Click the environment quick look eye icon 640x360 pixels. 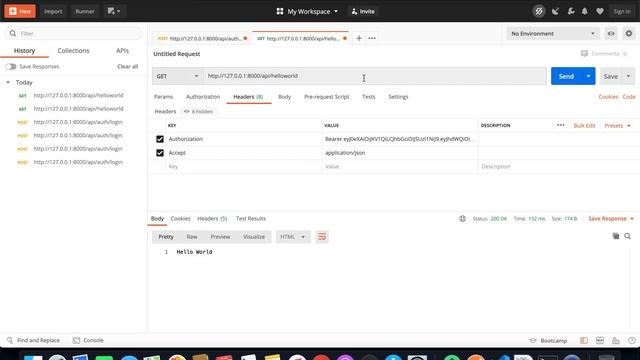tap(611, 33)
